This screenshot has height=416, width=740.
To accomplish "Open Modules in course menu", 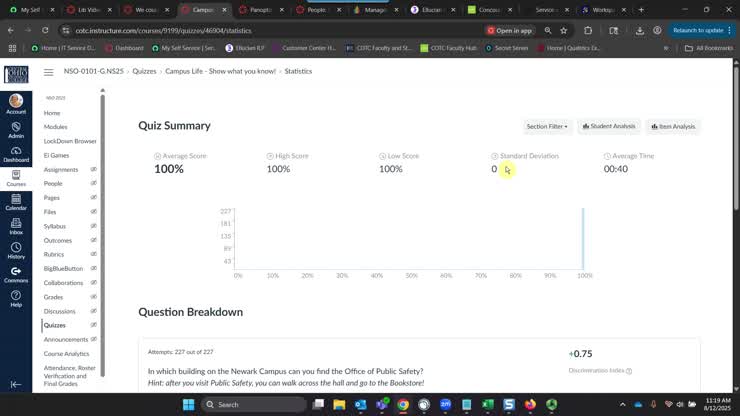I will [x=56, y=127].
